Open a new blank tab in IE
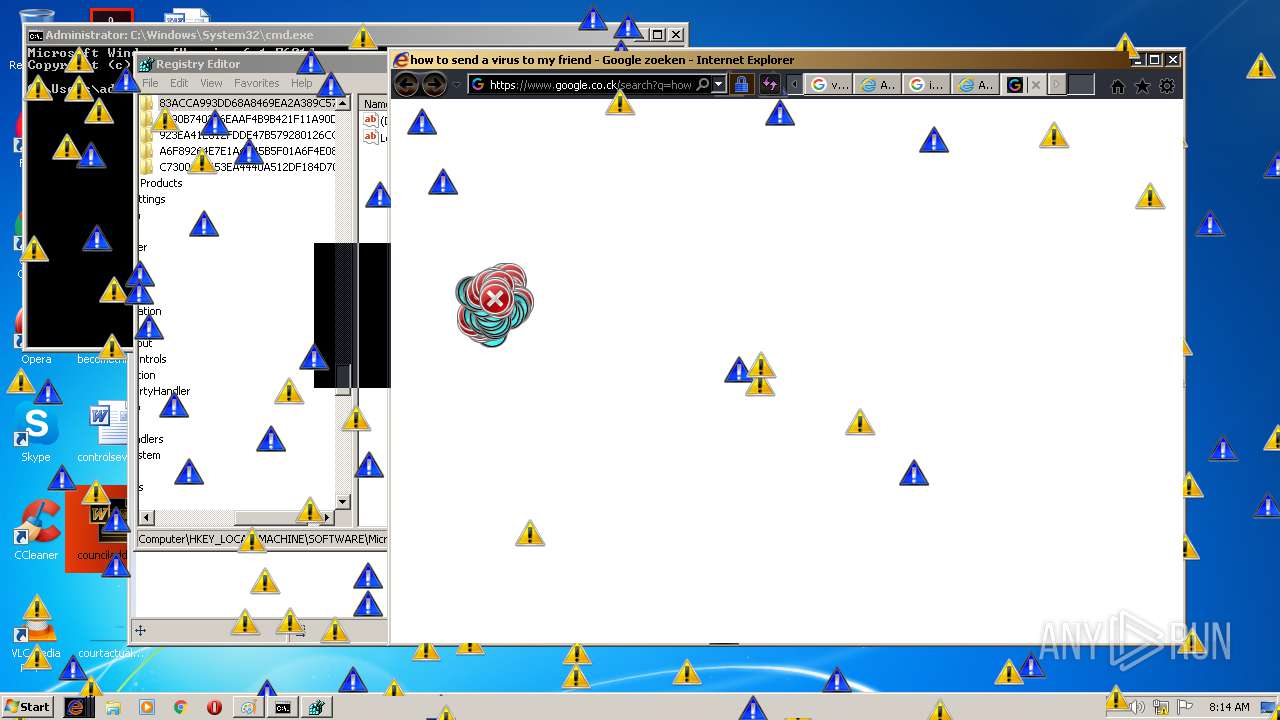 [1080, 85]
